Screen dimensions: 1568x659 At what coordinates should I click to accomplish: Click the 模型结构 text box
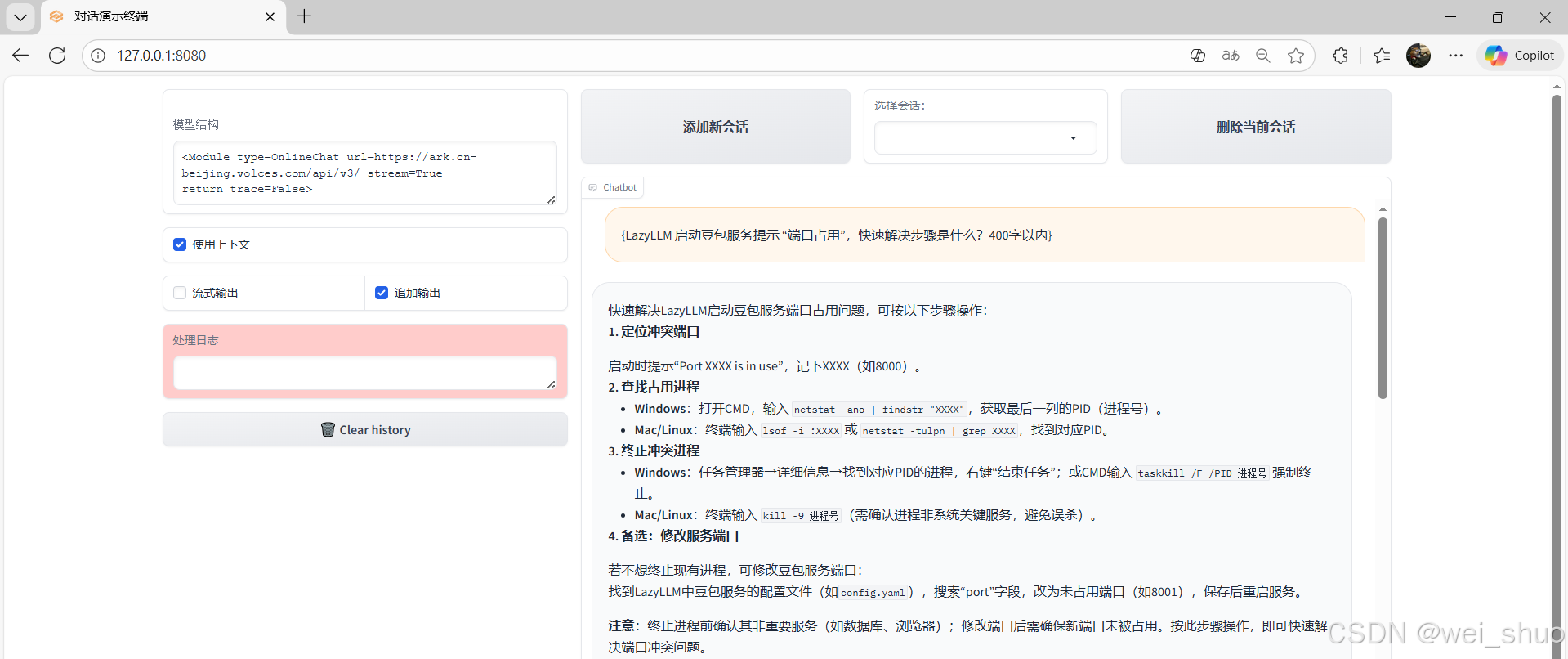(x=365, y=173)
